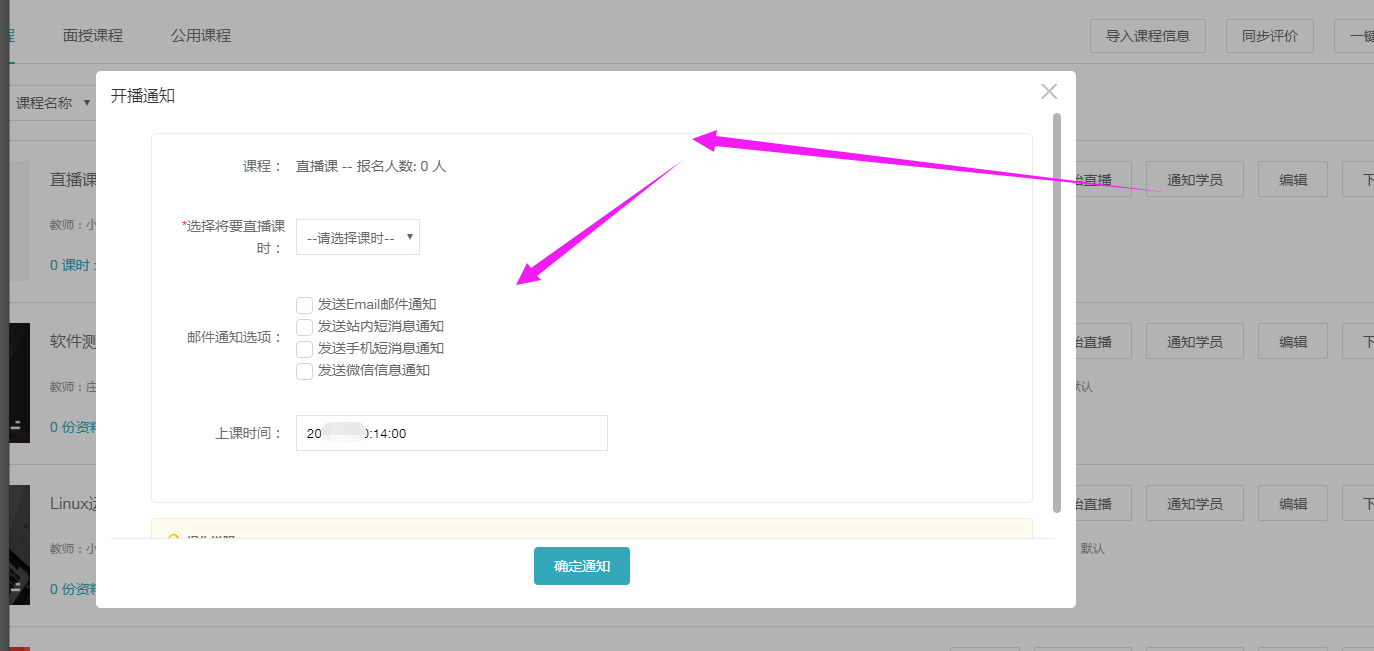This screenshot has width=1374, height=651.
Task: Click the dialog's vertical scrollbar
Action: pos(1057,310)
